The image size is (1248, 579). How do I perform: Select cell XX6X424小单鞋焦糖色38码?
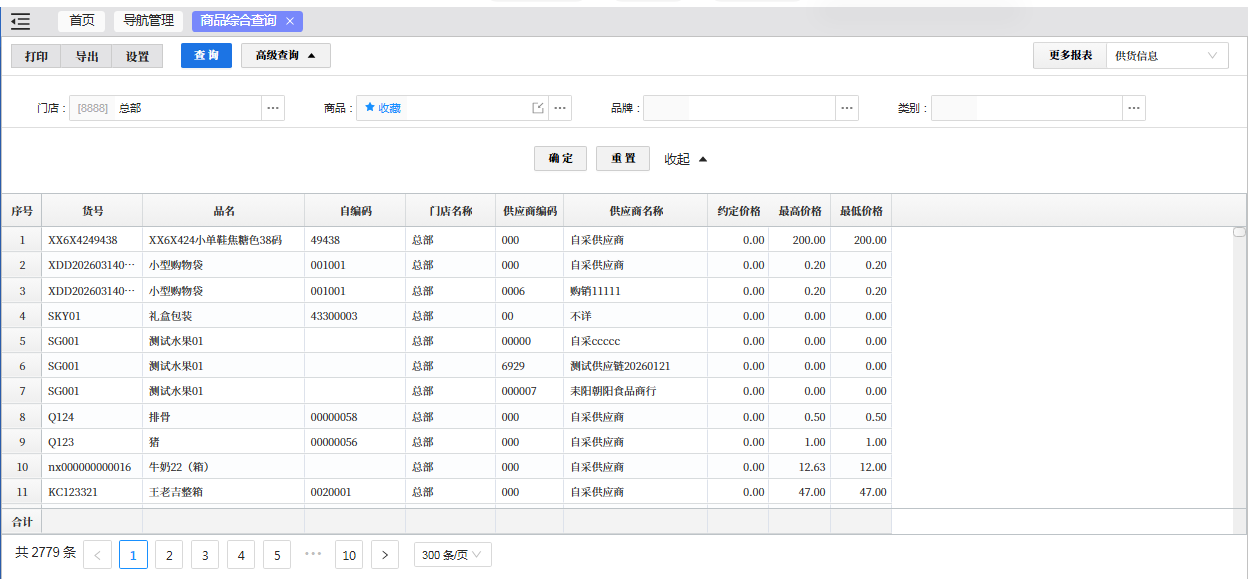pyautogui.click(x=224, y=240)
